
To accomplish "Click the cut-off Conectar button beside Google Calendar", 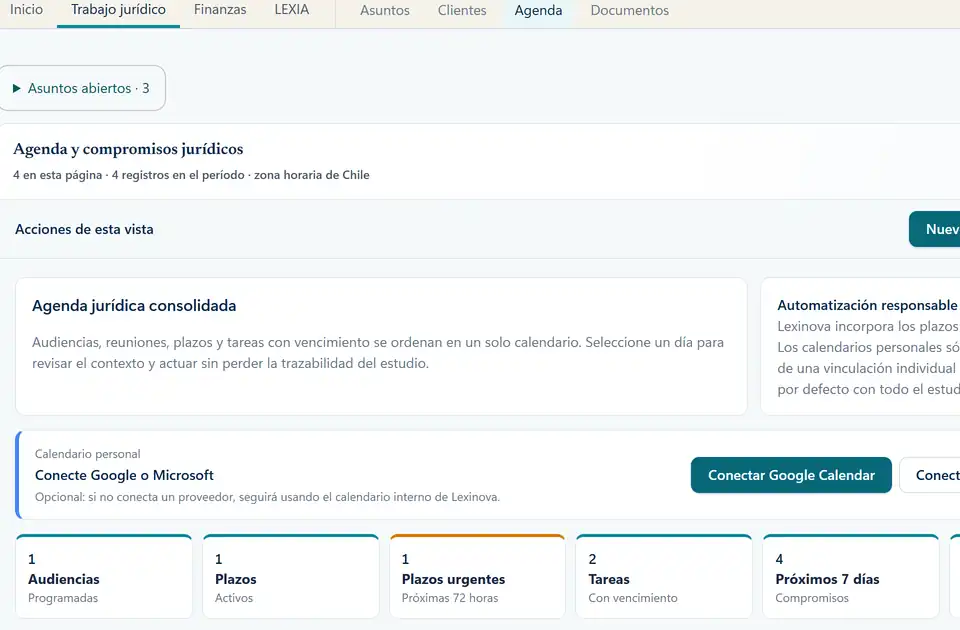I will click(930, 475).
